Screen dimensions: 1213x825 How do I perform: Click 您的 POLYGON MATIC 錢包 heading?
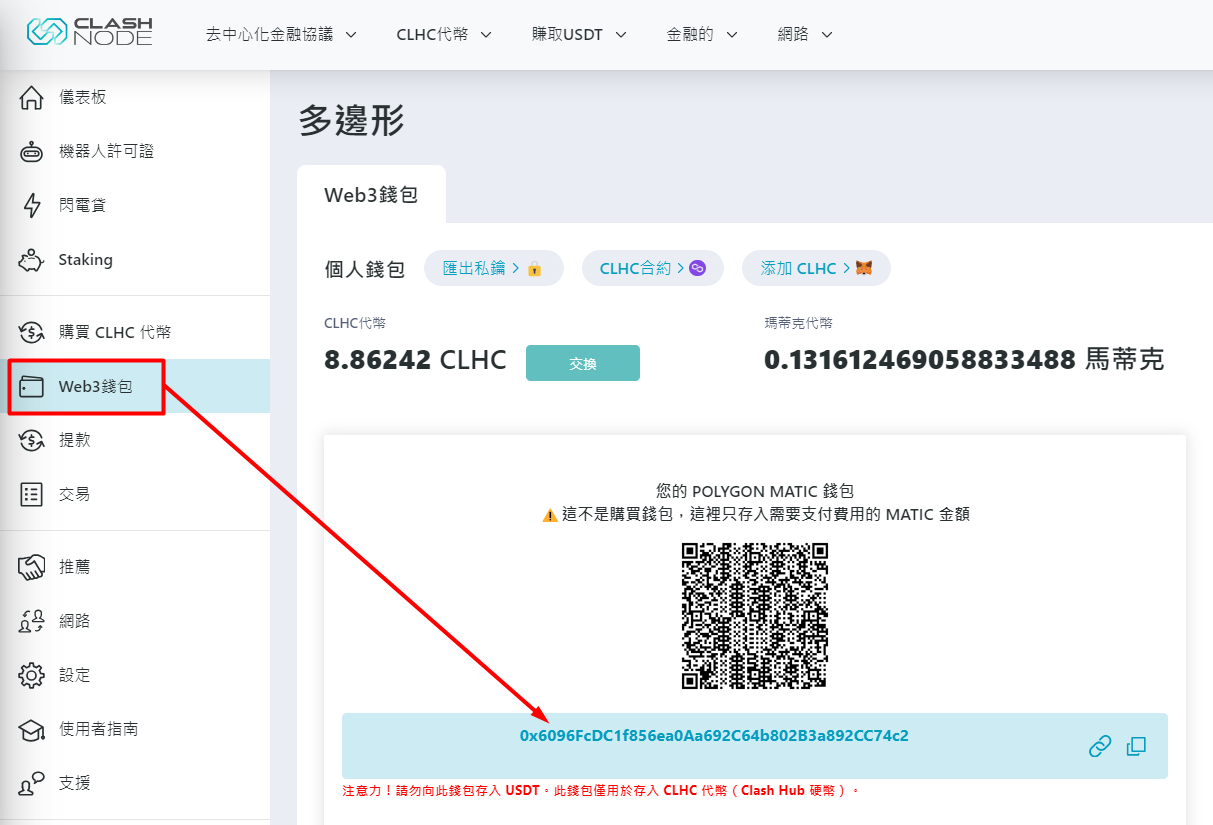point(755,491)
